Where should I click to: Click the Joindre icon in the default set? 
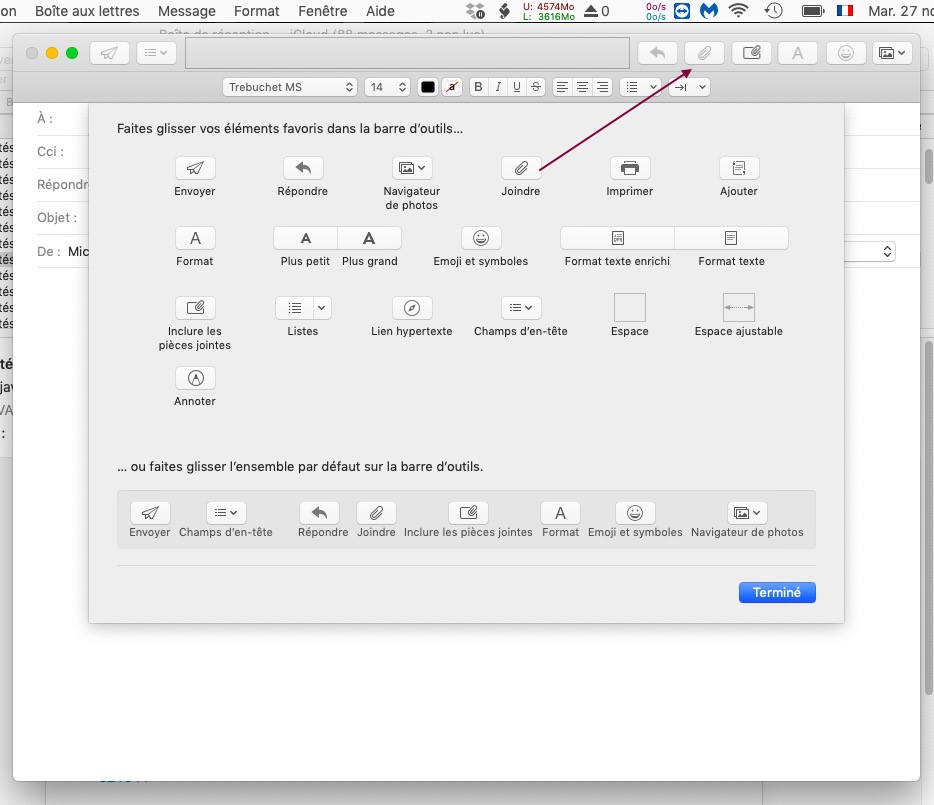pyautogui.click(x=376, y=512)
